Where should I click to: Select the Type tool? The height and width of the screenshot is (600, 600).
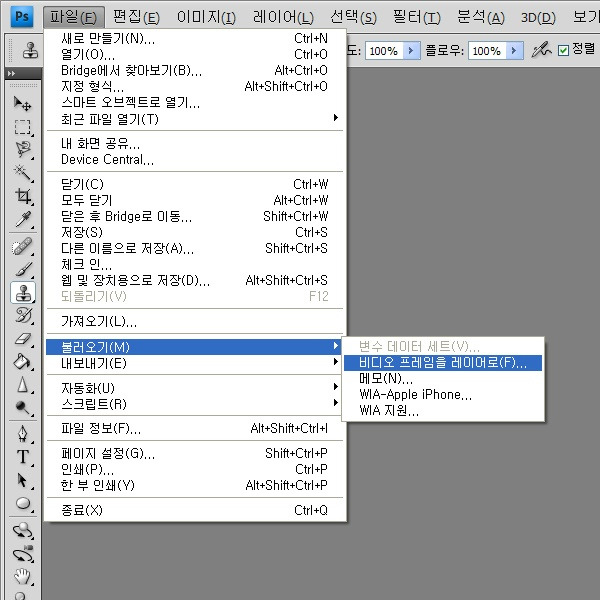(23, 457)
